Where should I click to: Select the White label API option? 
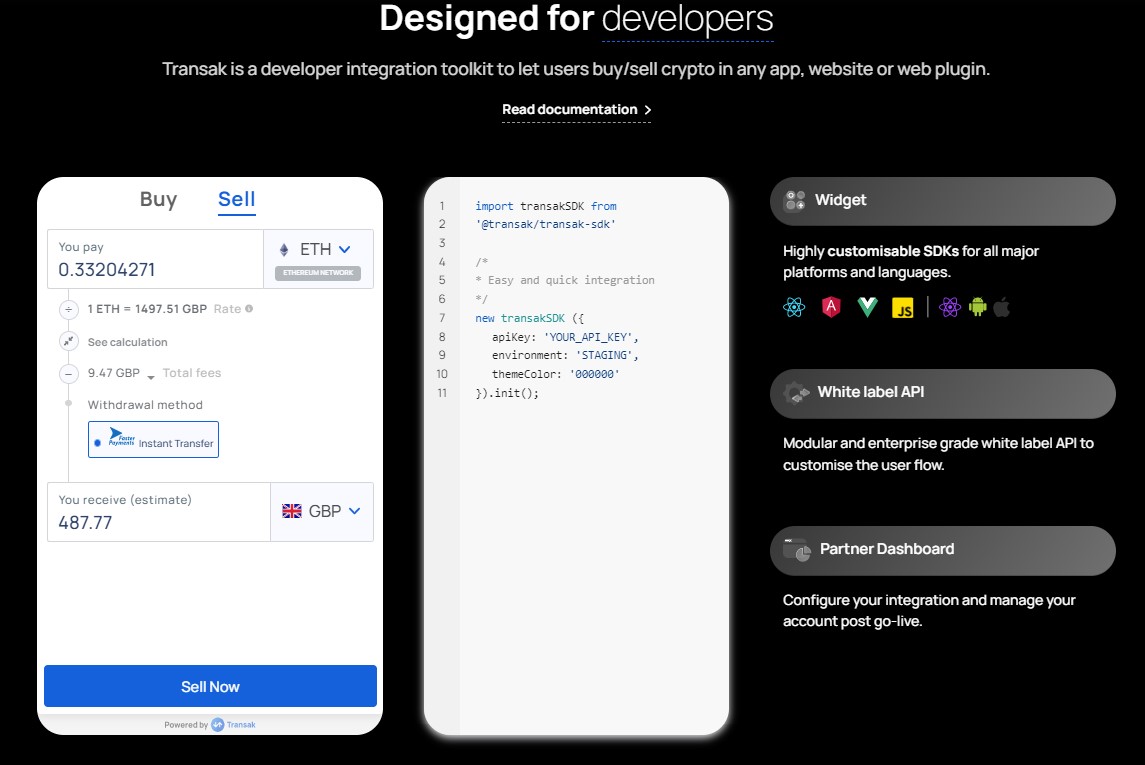tap(942, 393)
